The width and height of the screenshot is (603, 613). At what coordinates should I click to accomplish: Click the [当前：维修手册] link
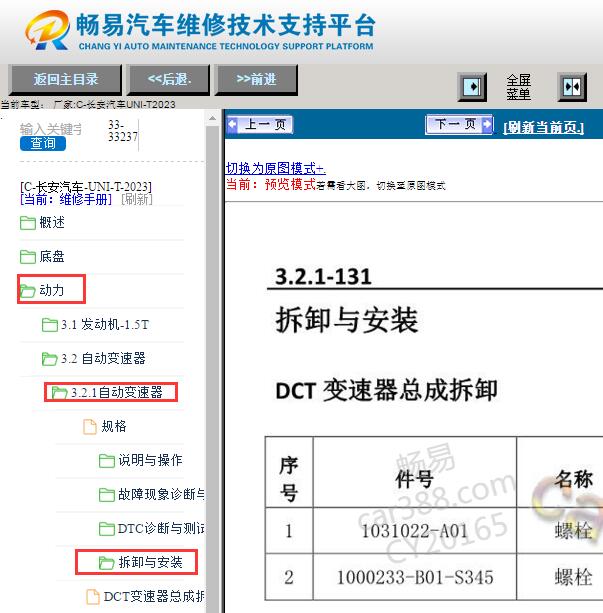pyautogui.click(x=66, y=199)
